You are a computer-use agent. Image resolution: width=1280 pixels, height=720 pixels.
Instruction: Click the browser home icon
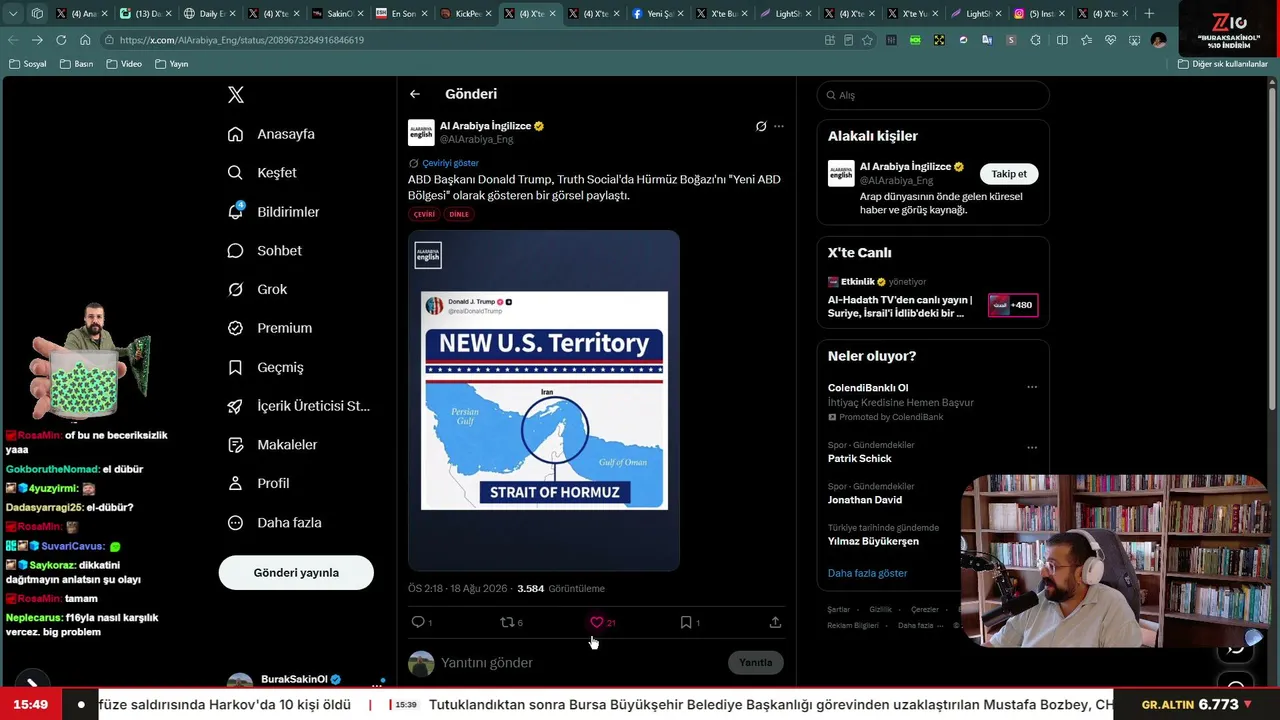coord(85,40)
